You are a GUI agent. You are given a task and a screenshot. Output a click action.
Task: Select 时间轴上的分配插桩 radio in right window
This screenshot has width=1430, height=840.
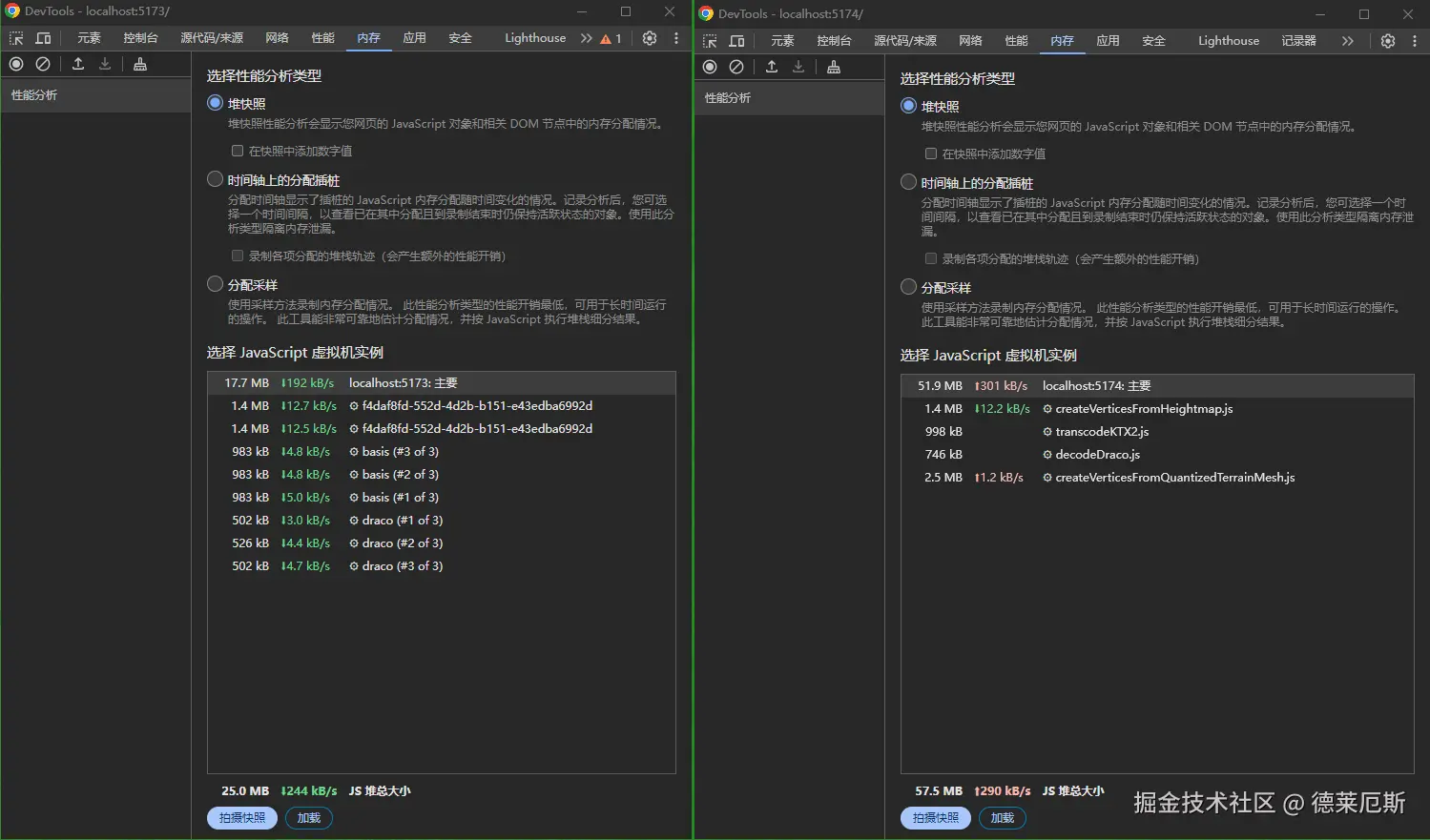[x=909, y=182]
